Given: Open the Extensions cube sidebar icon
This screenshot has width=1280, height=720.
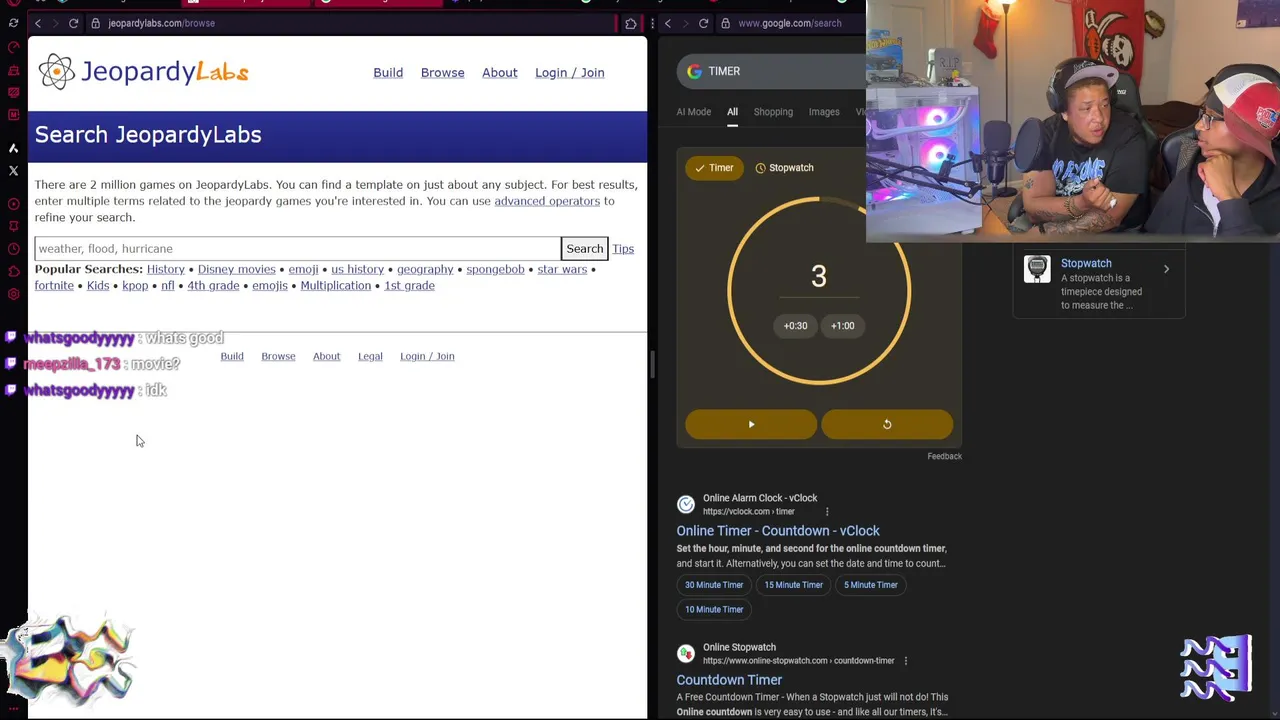Looking at the screenshot, I should pyautogui.click(x=13, y=271).
